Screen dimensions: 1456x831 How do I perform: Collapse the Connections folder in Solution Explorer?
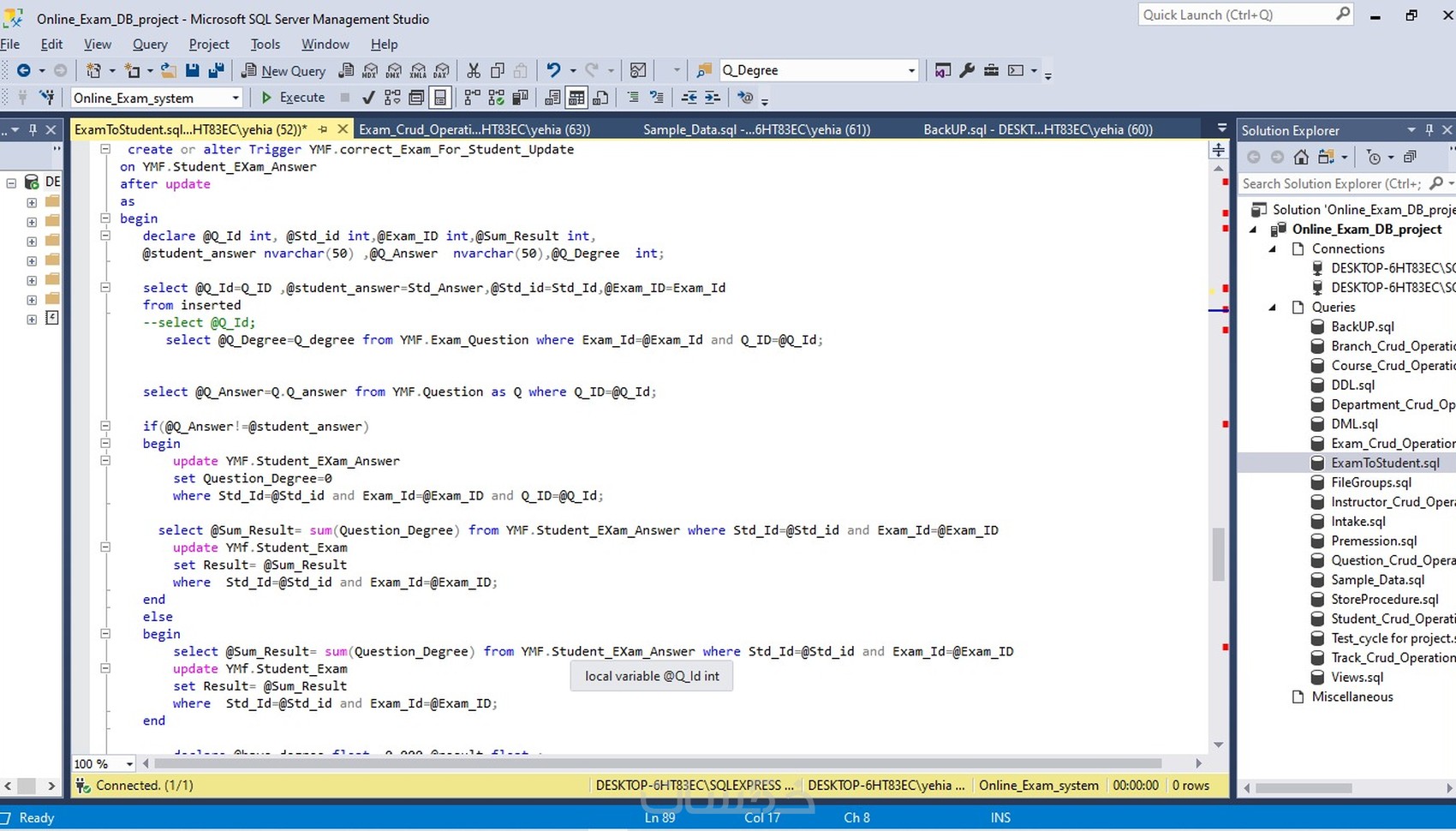[1273, 248]
